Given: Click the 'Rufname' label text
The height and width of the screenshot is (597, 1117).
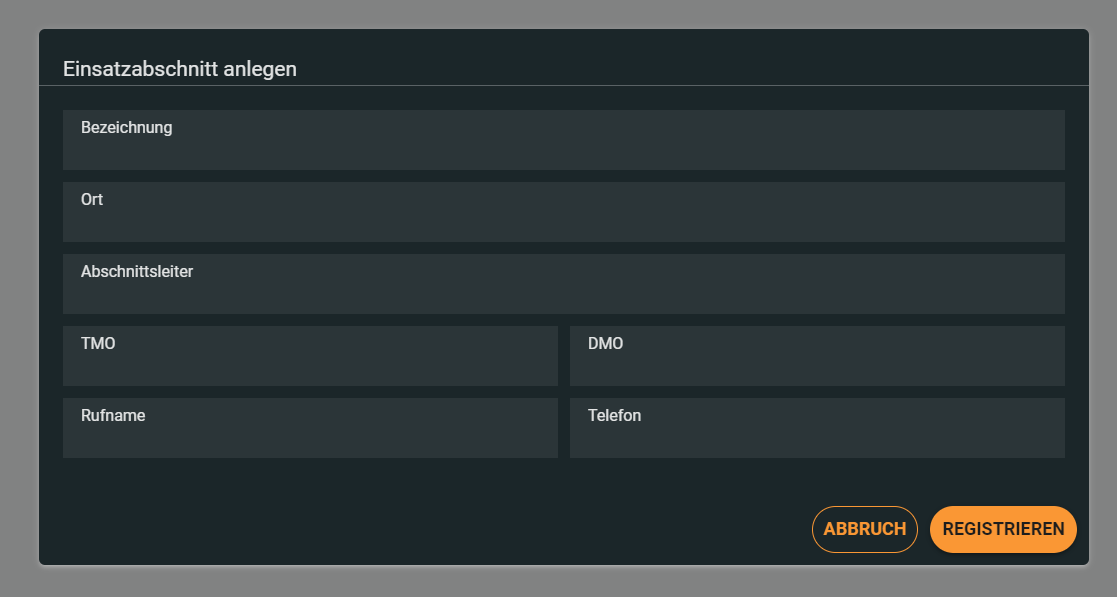Looking at the screenshot, I should (x=113, y=416).
